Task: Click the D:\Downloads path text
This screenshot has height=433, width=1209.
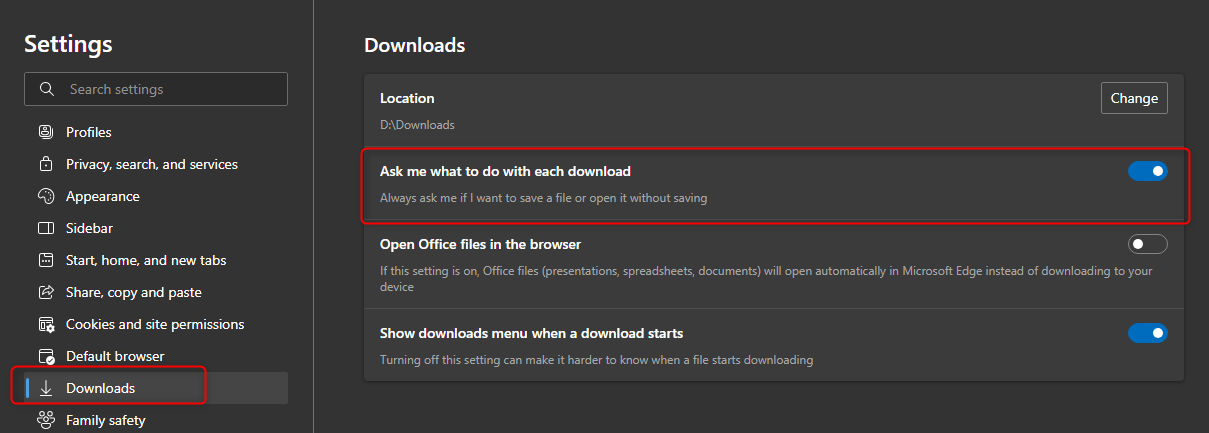Action: point(417,125)
